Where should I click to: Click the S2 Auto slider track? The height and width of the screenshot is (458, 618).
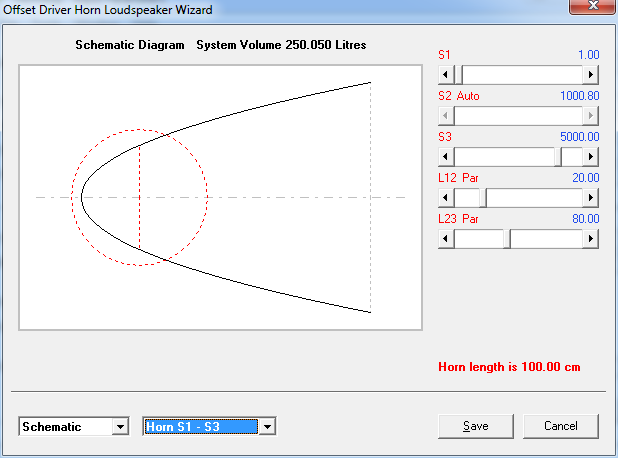tap(518, 115)
